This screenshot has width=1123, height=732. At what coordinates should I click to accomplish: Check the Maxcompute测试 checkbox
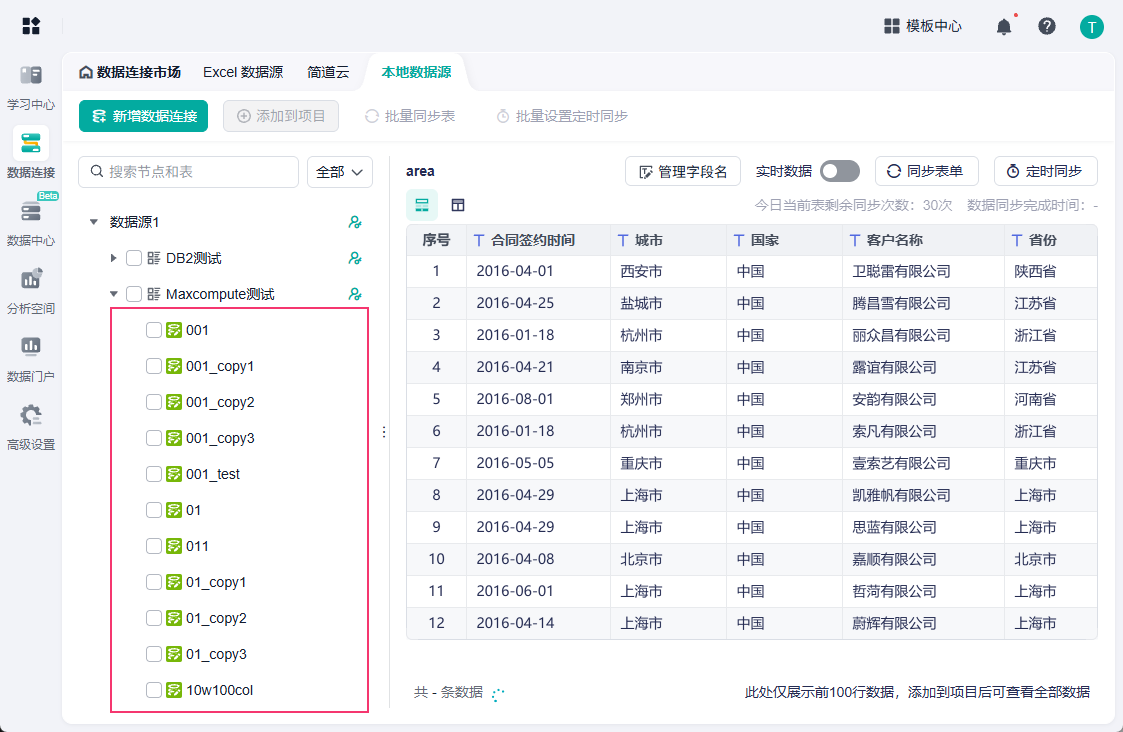pyautogui.click(x=134, y=294)
